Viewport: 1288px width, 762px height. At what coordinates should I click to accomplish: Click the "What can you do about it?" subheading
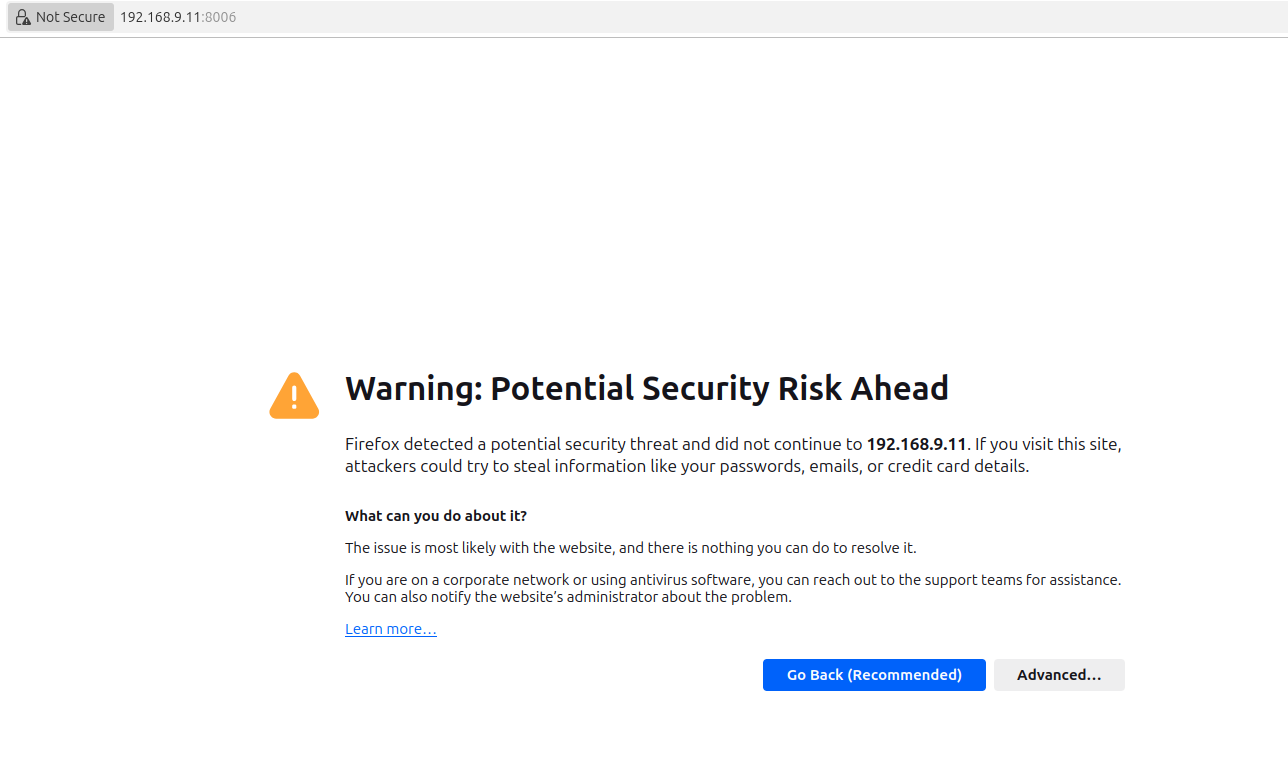(x=436, y=516)
